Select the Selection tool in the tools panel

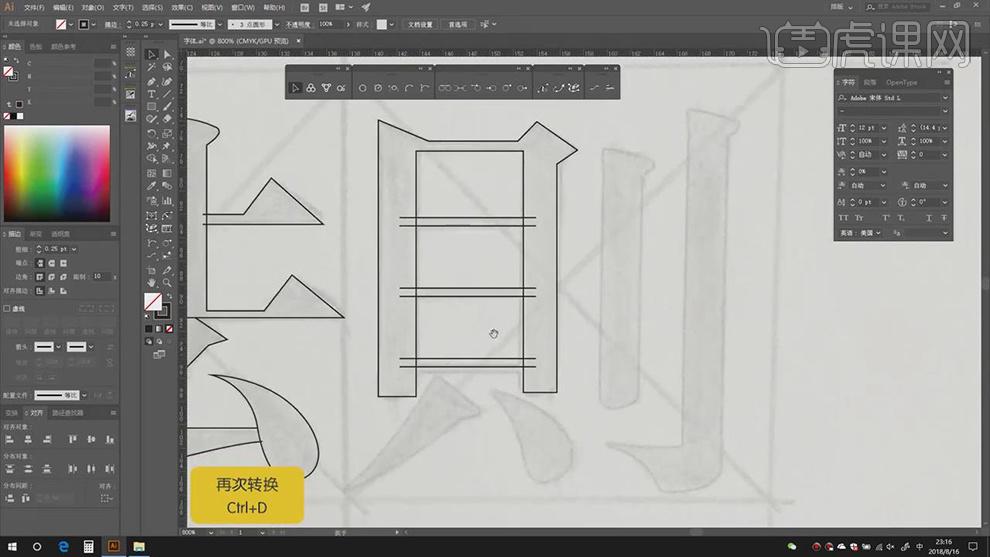click(x=152, y=54)
